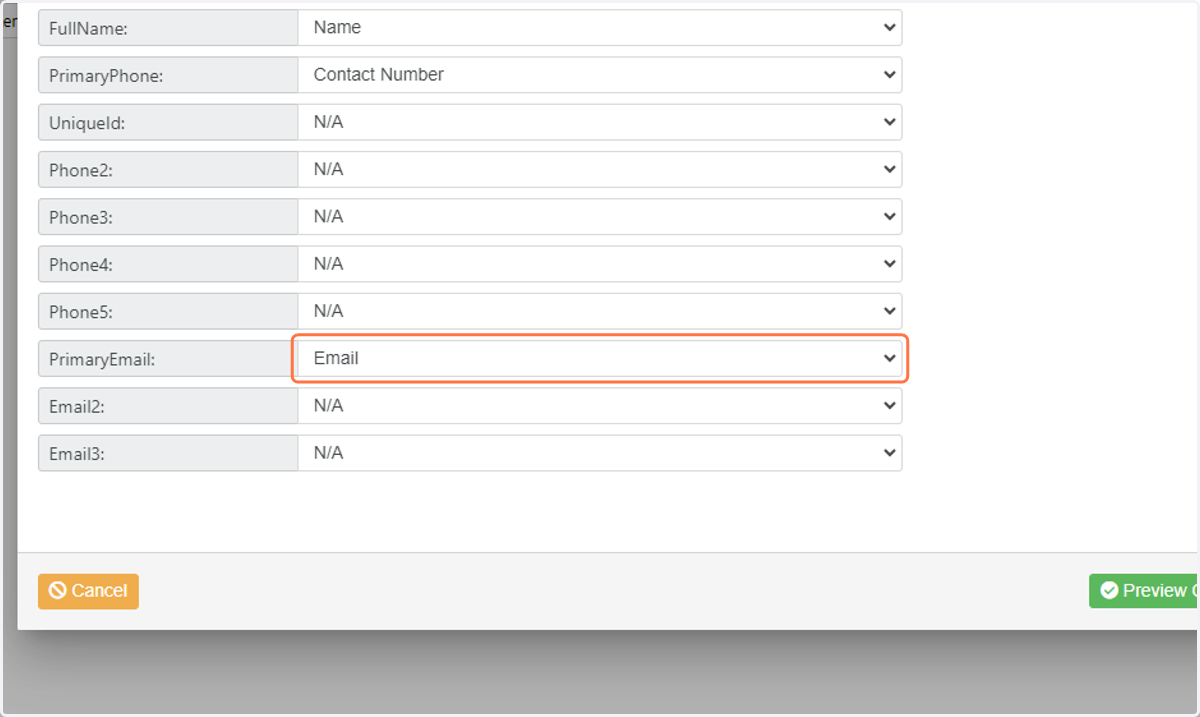
Task: Open the FullName mapping dropdown
Action: [x=600, y=28]
